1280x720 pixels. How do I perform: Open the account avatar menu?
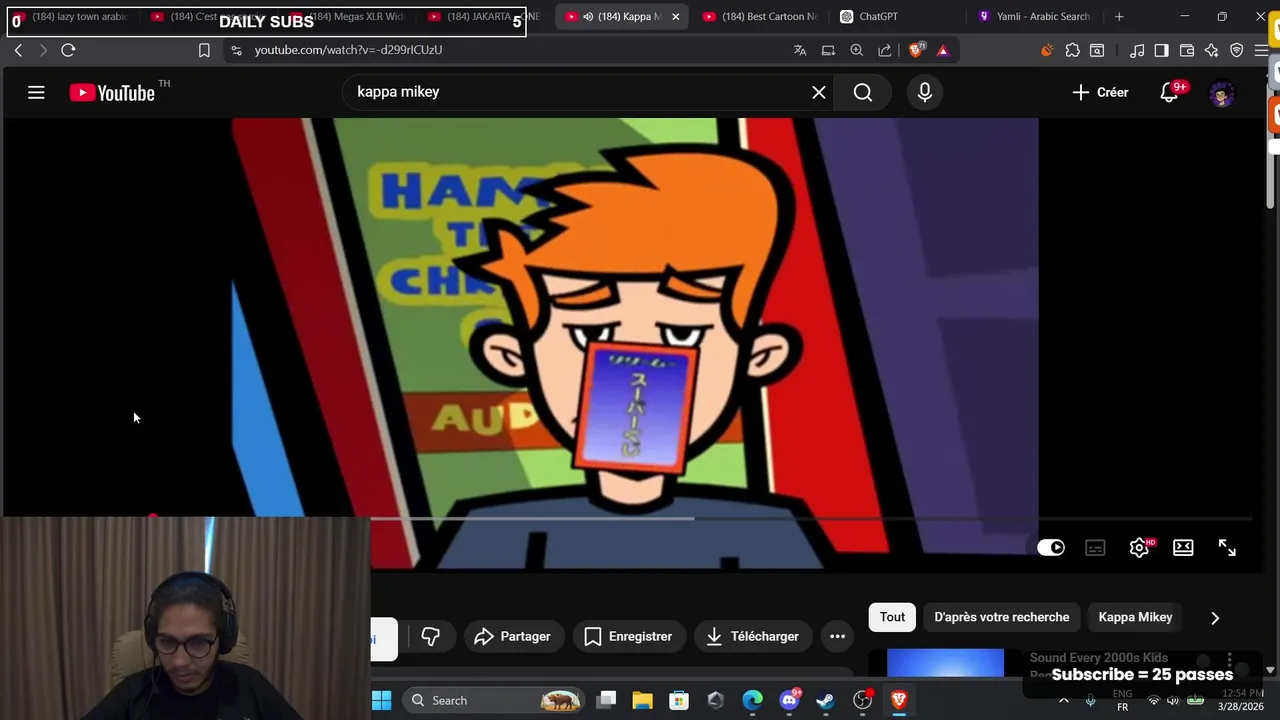(x=1222, y=93)
